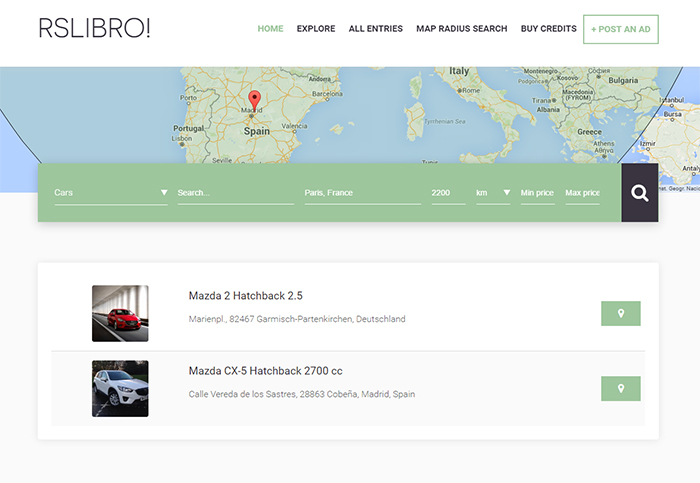This screenshot has width=700, height=483.
Task: Open the Mazda 2 Hatchback 2.5 listing title
Action: tap(246, 296)
